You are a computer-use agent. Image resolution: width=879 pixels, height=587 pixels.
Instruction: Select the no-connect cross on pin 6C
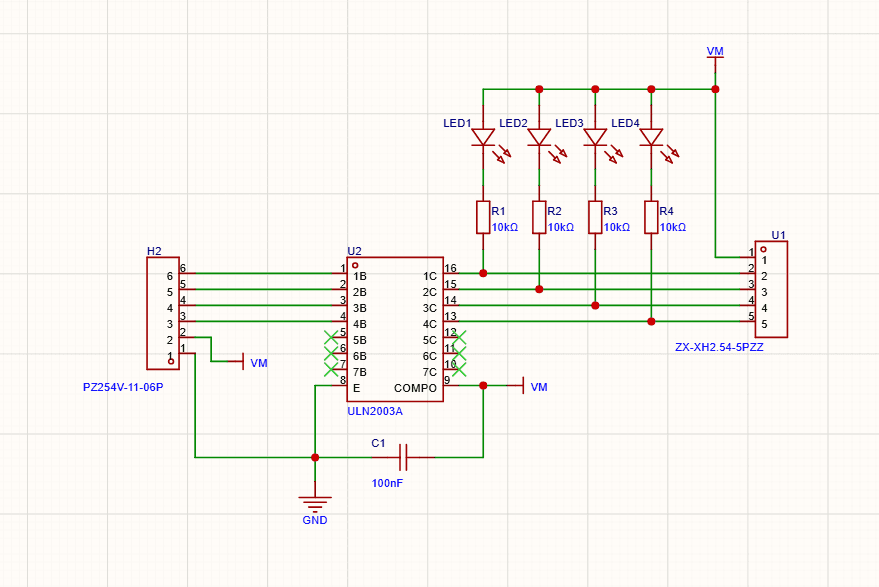[x=459, y=353]
